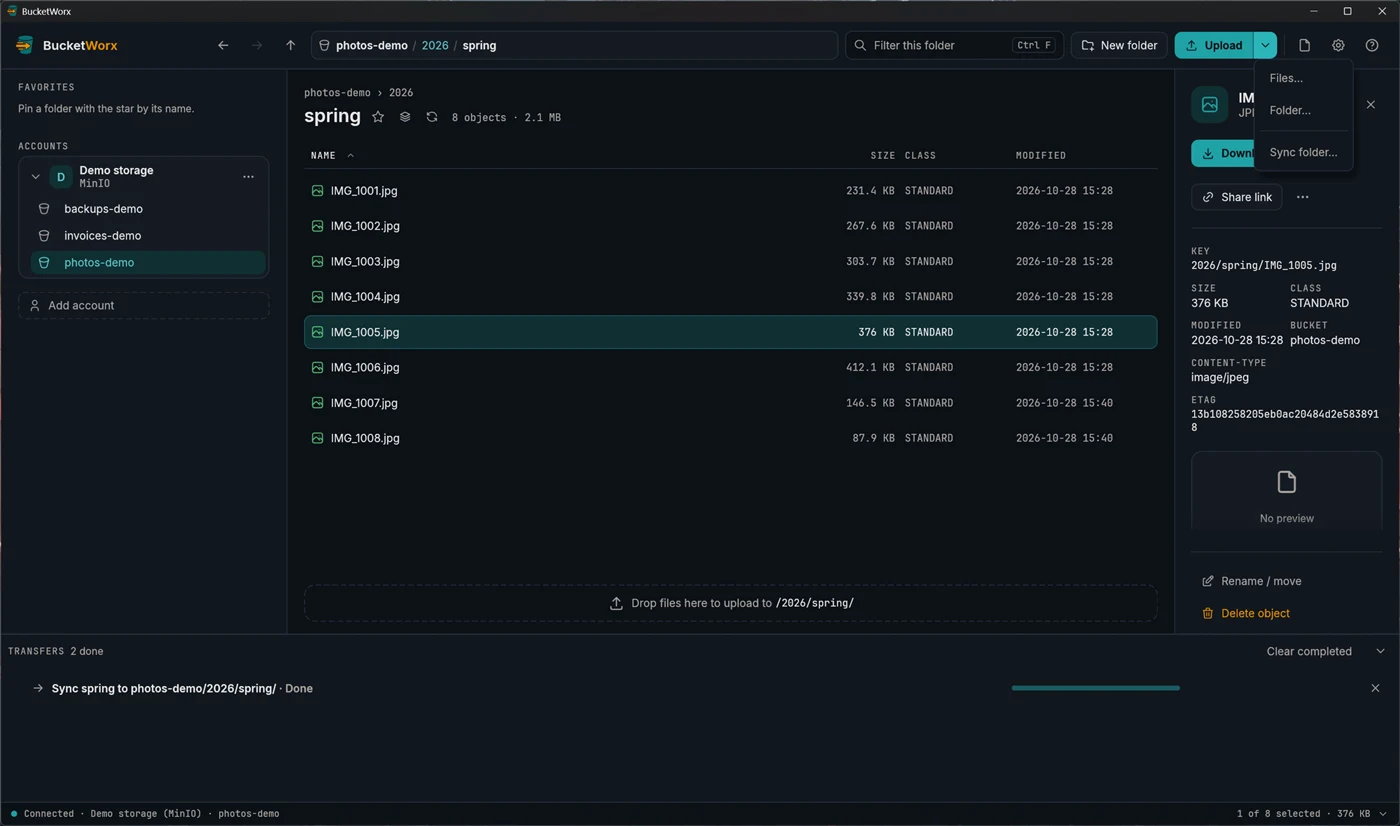Create a New folder
This screenshot has height=826, width=1400.
coord(1119,45)
